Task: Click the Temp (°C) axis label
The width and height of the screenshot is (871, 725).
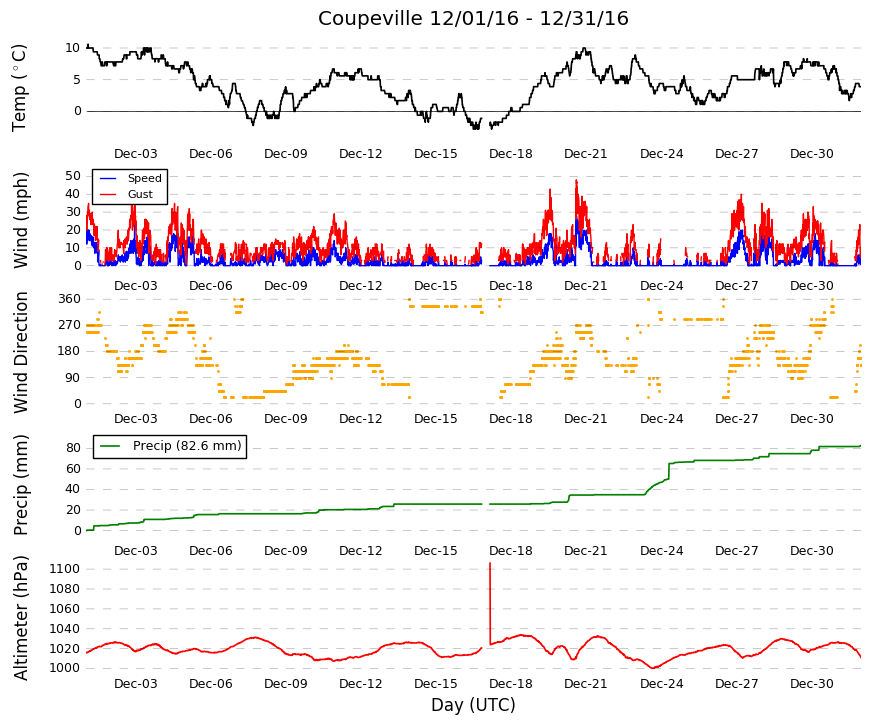Action: point(19,88)
